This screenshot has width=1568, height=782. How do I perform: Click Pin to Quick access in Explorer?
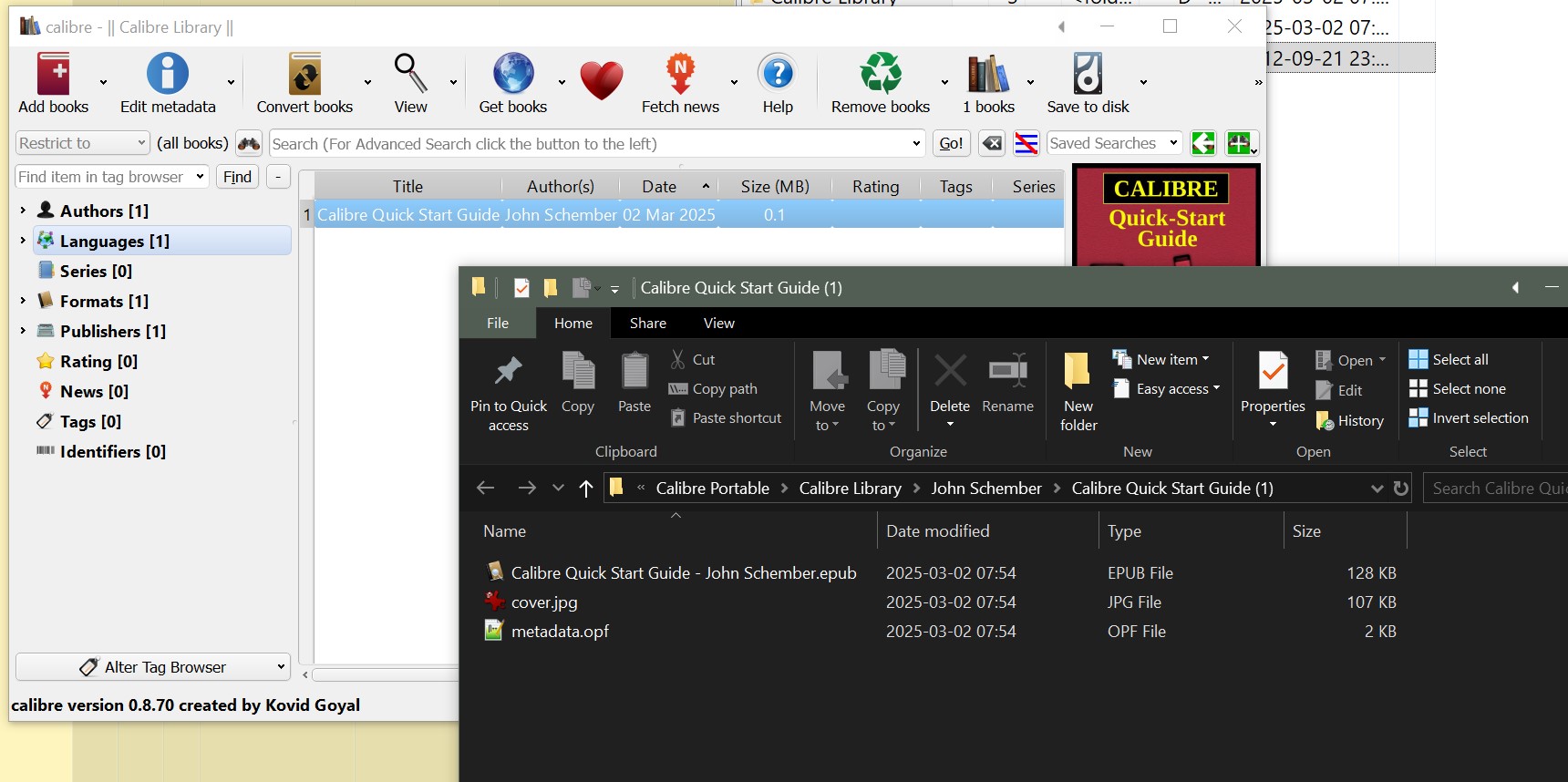[x=509, y=391]
